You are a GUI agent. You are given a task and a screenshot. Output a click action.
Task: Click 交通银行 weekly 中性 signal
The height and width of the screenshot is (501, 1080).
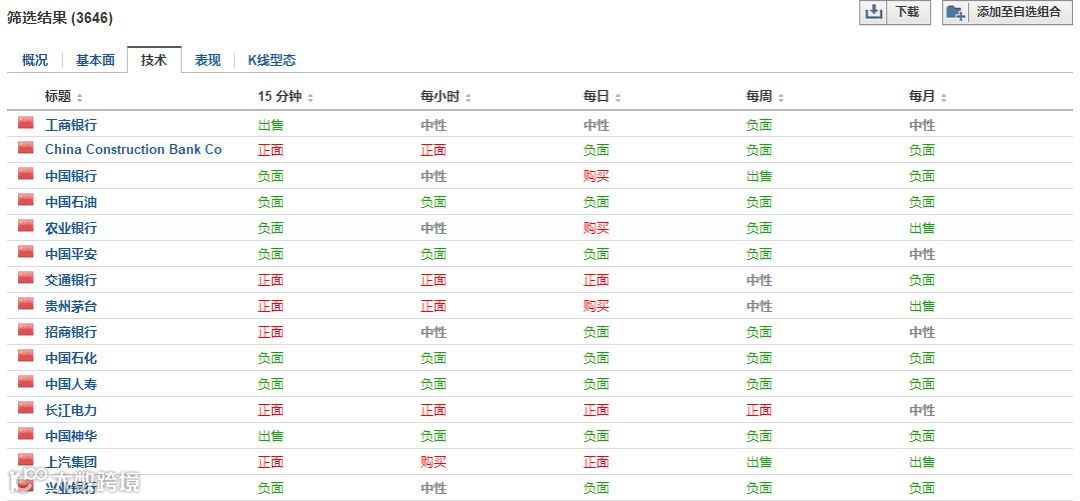(x=758, y=280)
